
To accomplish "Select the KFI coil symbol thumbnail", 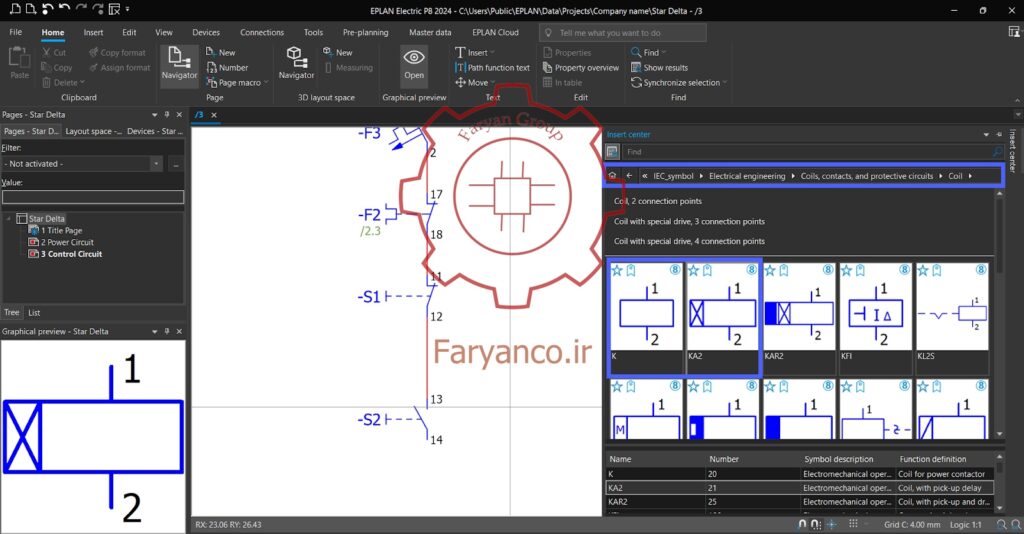I will point(875,318).
